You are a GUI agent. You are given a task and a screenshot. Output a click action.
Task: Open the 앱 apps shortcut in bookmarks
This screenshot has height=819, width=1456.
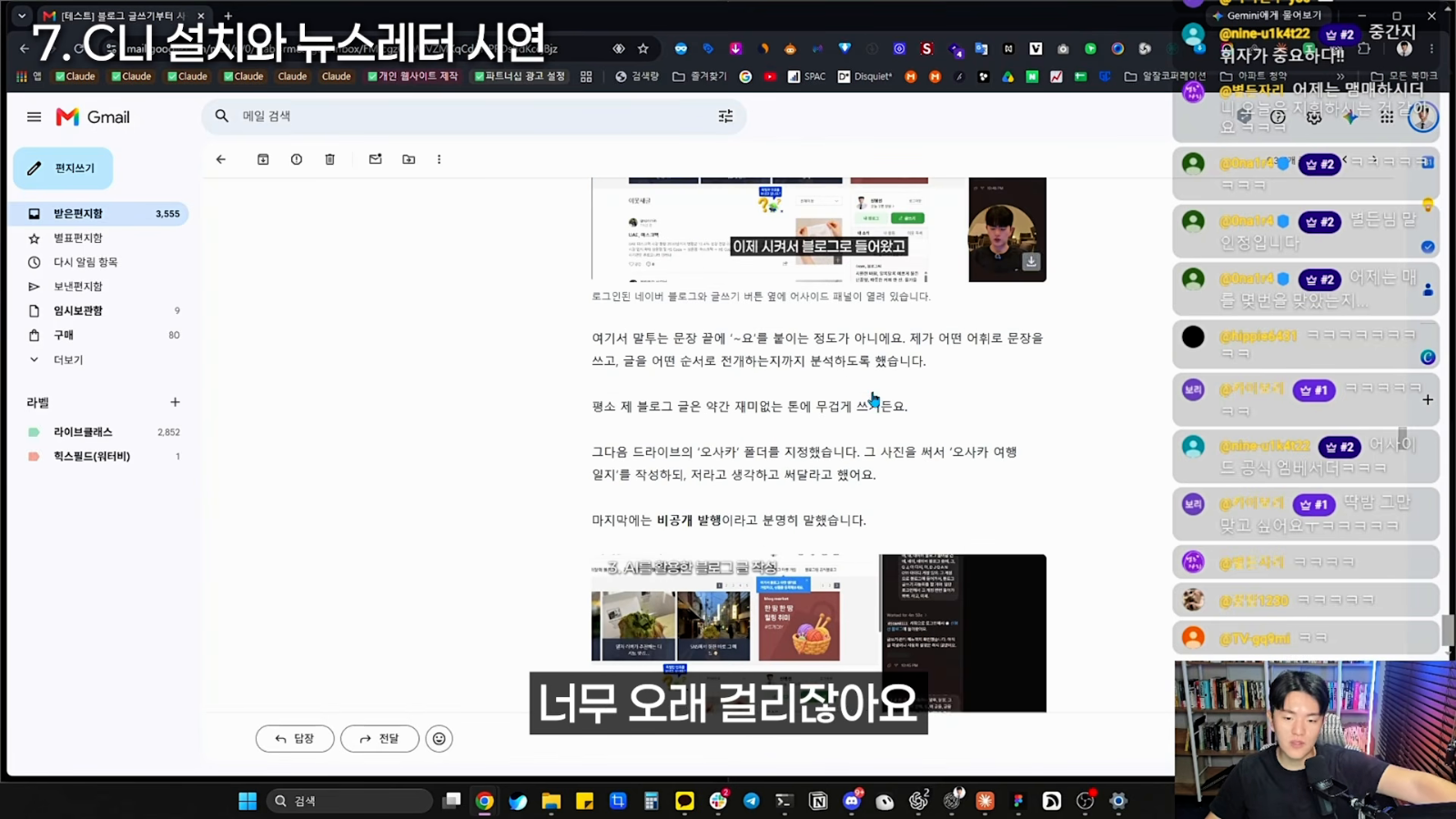coord(28,76)
